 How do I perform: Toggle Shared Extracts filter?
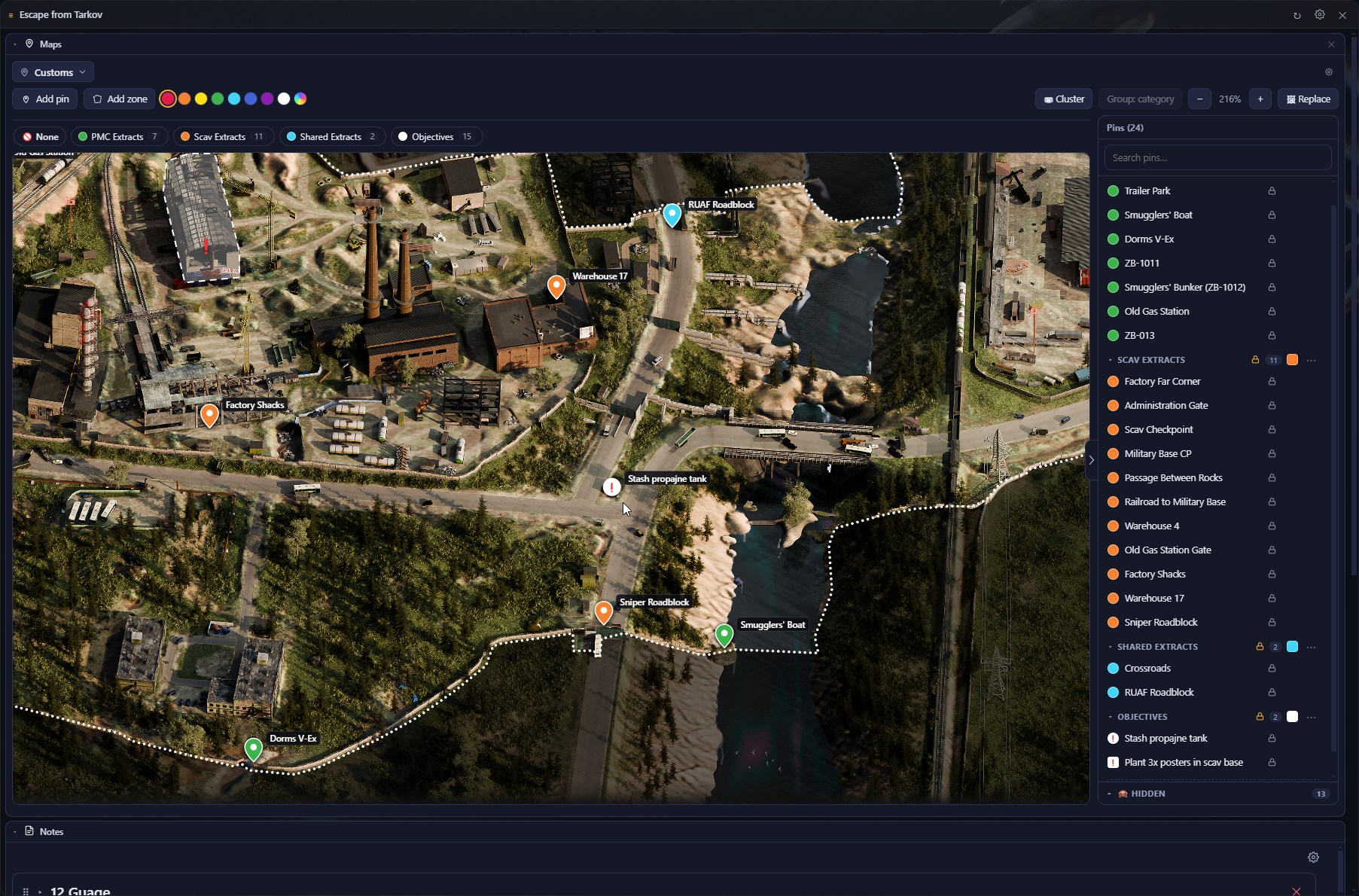332,136
